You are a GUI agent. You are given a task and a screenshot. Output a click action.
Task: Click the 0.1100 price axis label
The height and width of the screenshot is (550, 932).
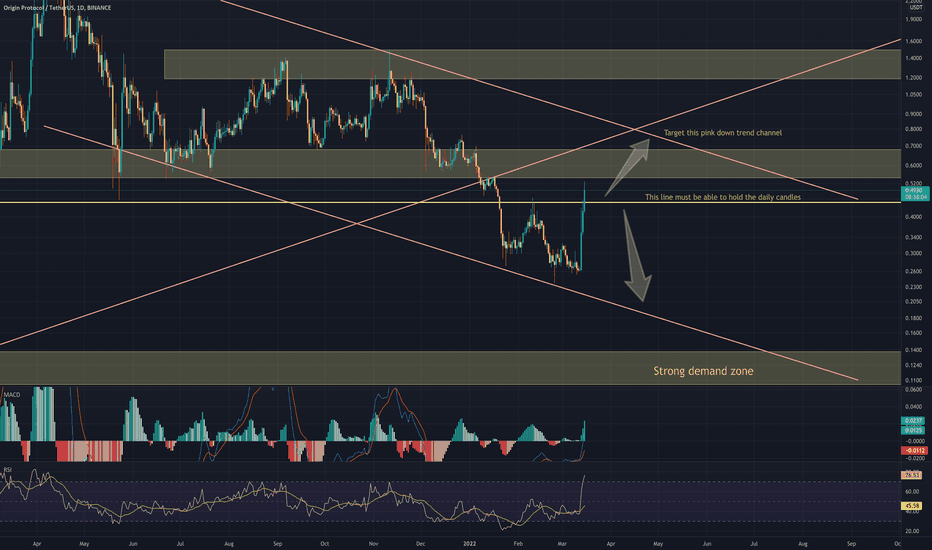click(x=914, y=380)
